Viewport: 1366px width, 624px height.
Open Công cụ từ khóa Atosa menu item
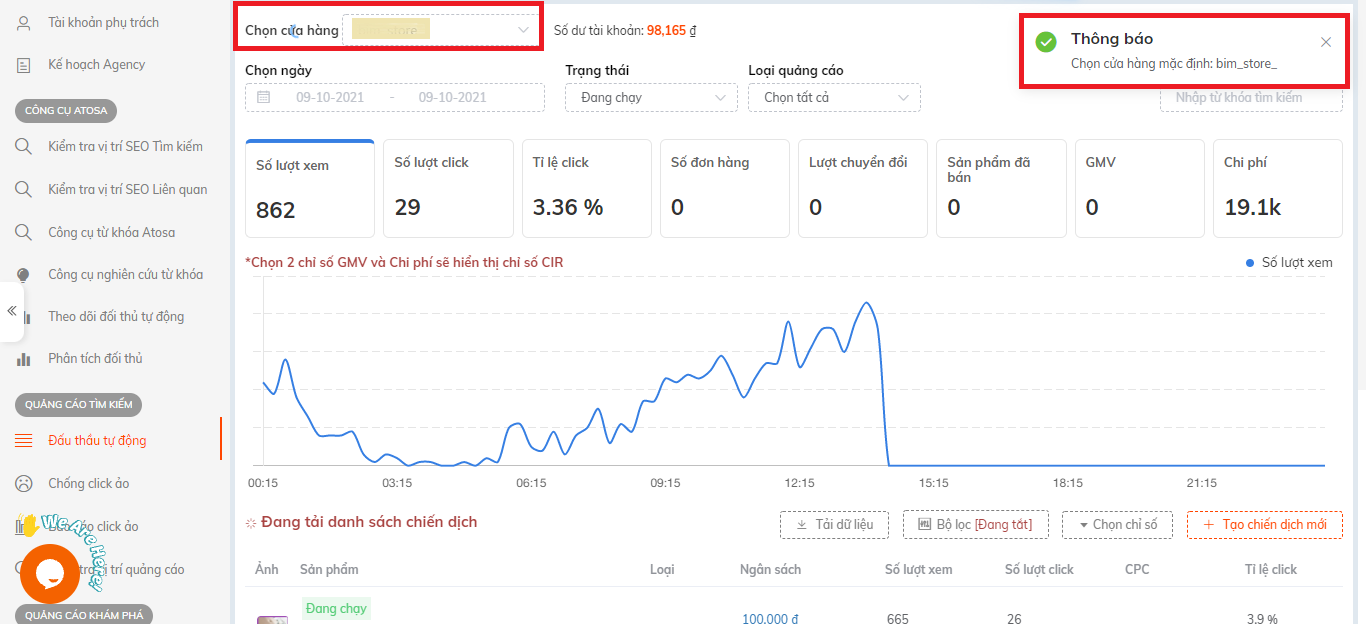[111, 233]
